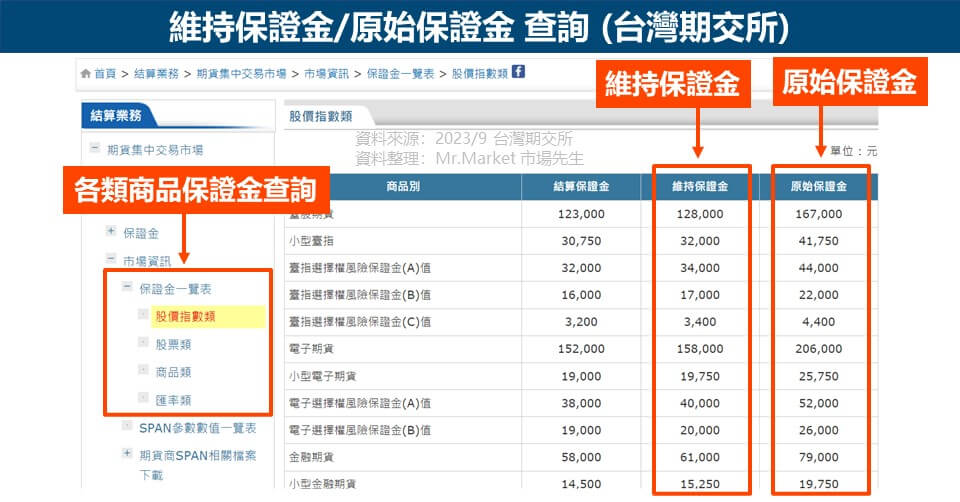Click the Facebook share icon in breadcrumb
The width and height of the screenshot is (960, 502).
coord(518,72)
